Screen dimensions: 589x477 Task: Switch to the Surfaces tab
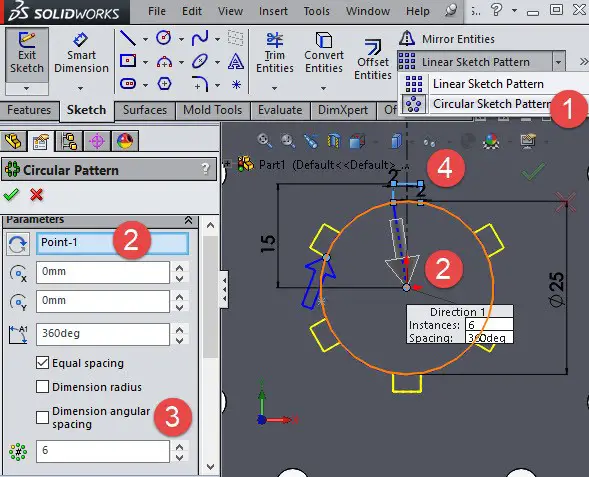145,110
